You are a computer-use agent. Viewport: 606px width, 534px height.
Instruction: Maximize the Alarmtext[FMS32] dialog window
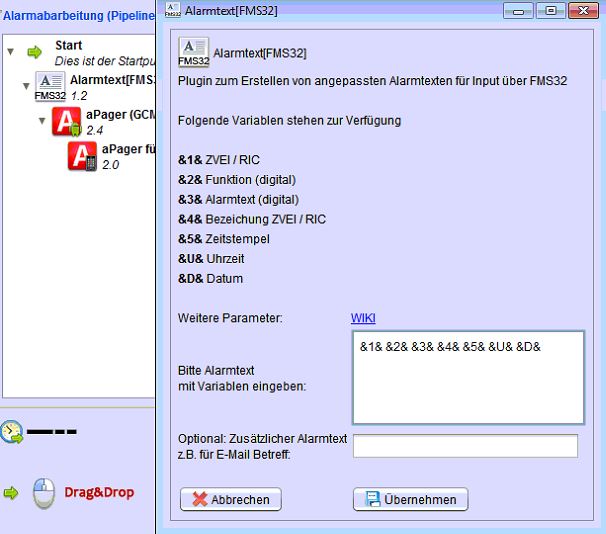548,11
